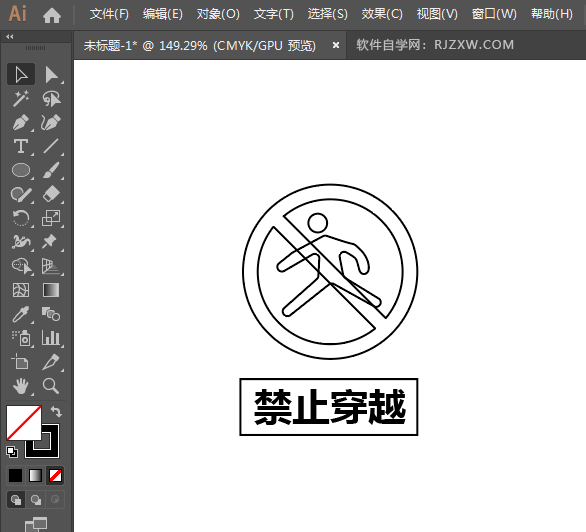The height and width of the screenshot is (532, 586).
Task: Select the Ellipse tool
Action: [x=21, y=170]
